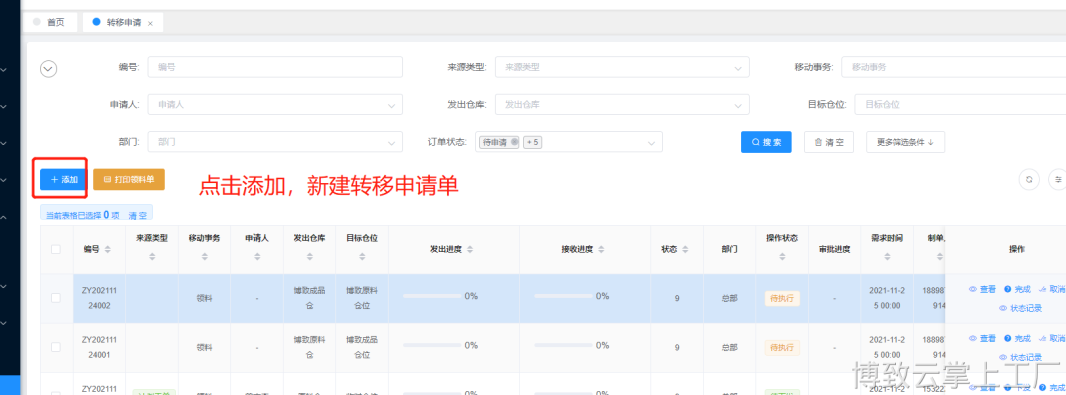Click order number ZY20211124002

(x=100, y=298)
